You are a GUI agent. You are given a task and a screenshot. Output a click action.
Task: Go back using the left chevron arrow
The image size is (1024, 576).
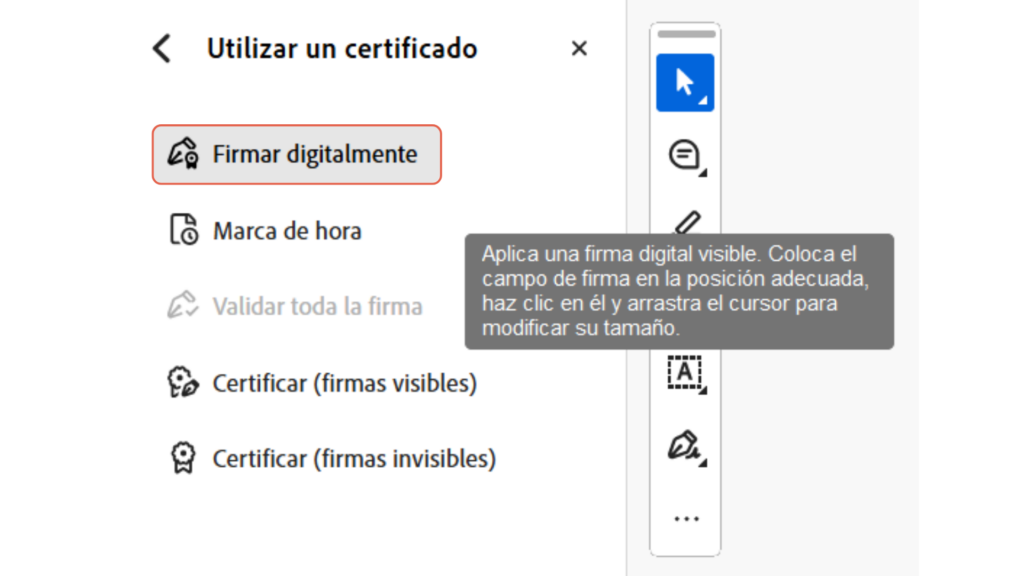click(x=161, y=48)
